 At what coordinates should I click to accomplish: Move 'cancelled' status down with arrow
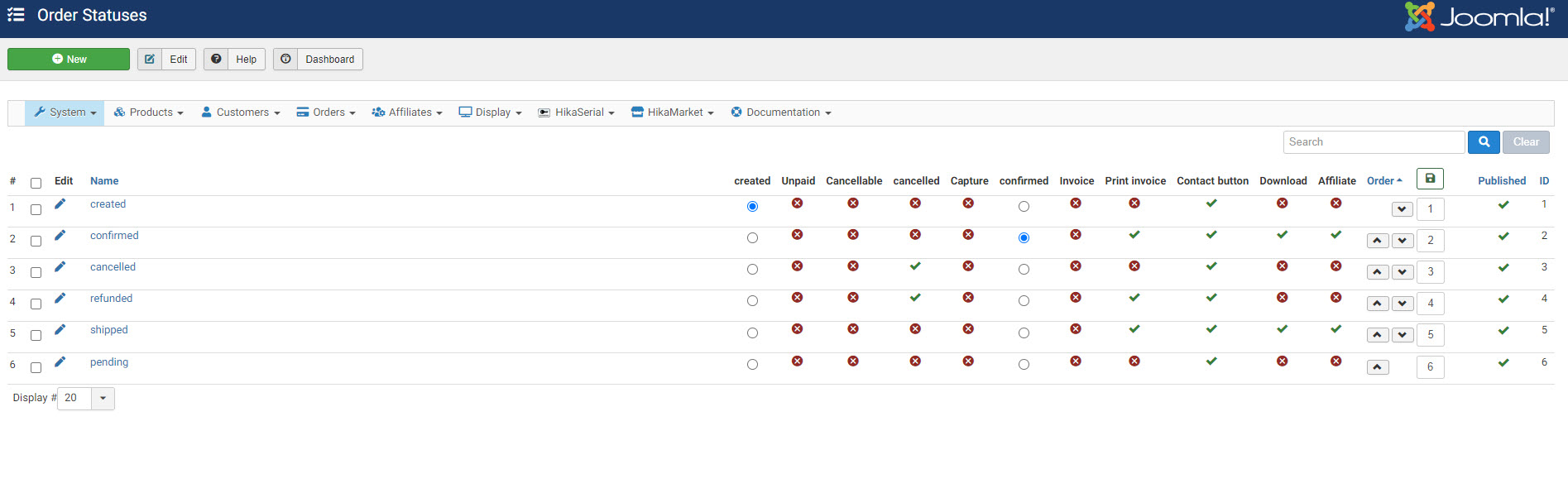pos(1402,272)
